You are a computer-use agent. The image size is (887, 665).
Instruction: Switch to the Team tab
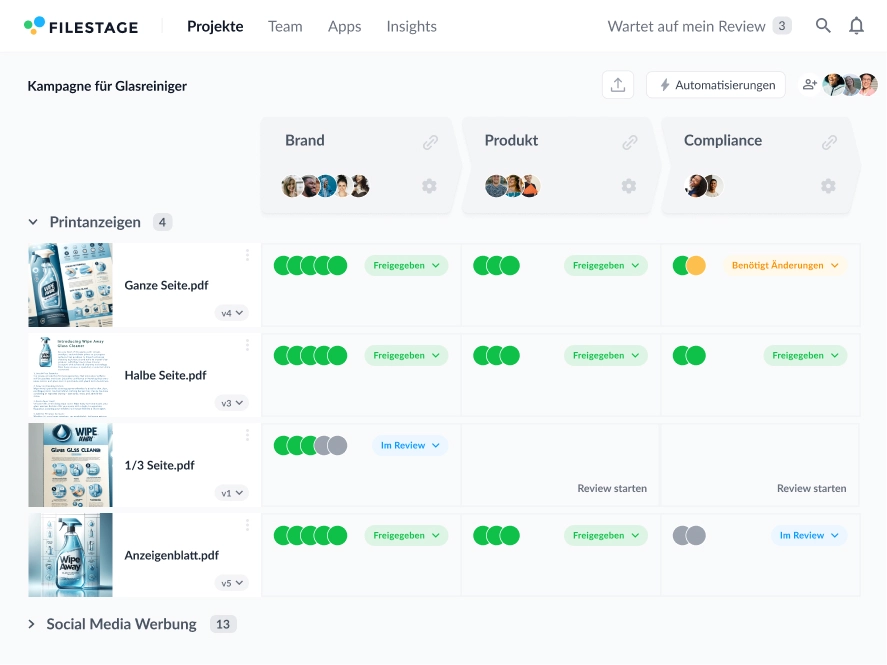click(285, 26)
